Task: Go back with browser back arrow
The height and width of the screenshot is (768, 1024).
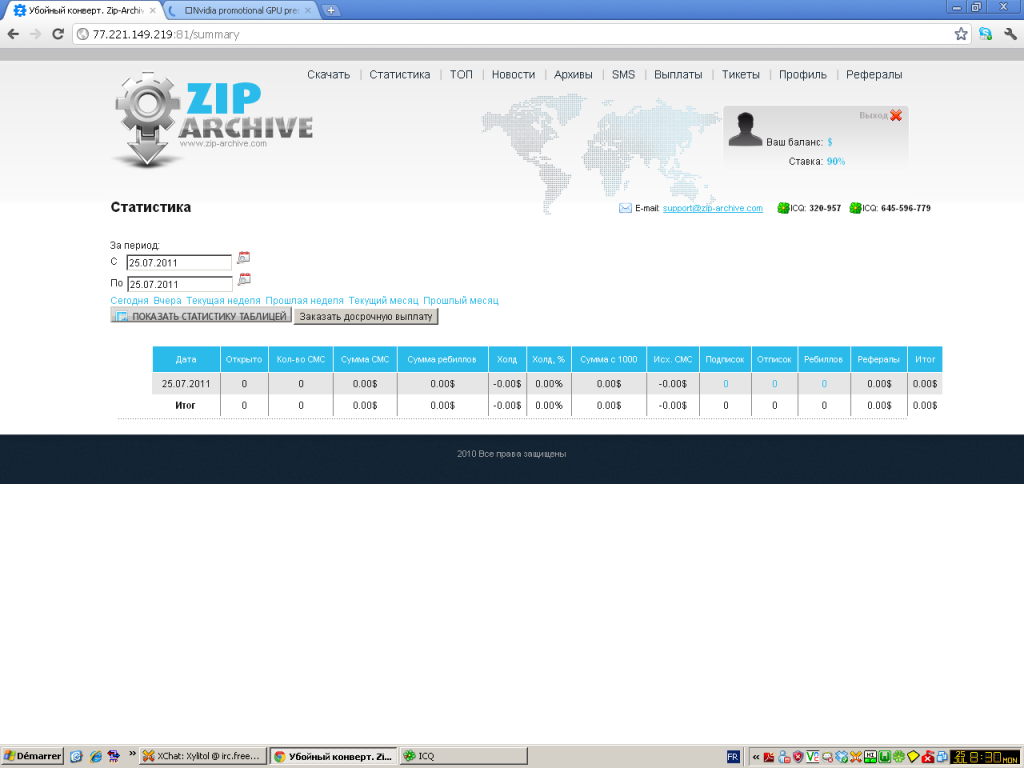Action: click(x=13, y=34)
